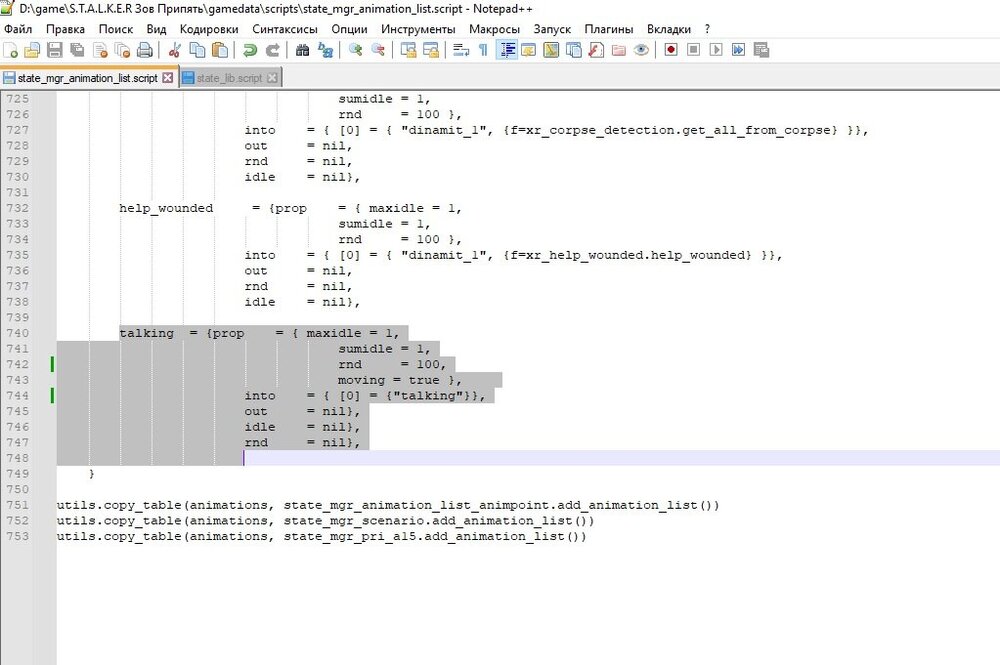The height and width of the screenshot is (665, 1000).
Task: Click the Print icon in toolbar
Action: (x=145, y=50)
